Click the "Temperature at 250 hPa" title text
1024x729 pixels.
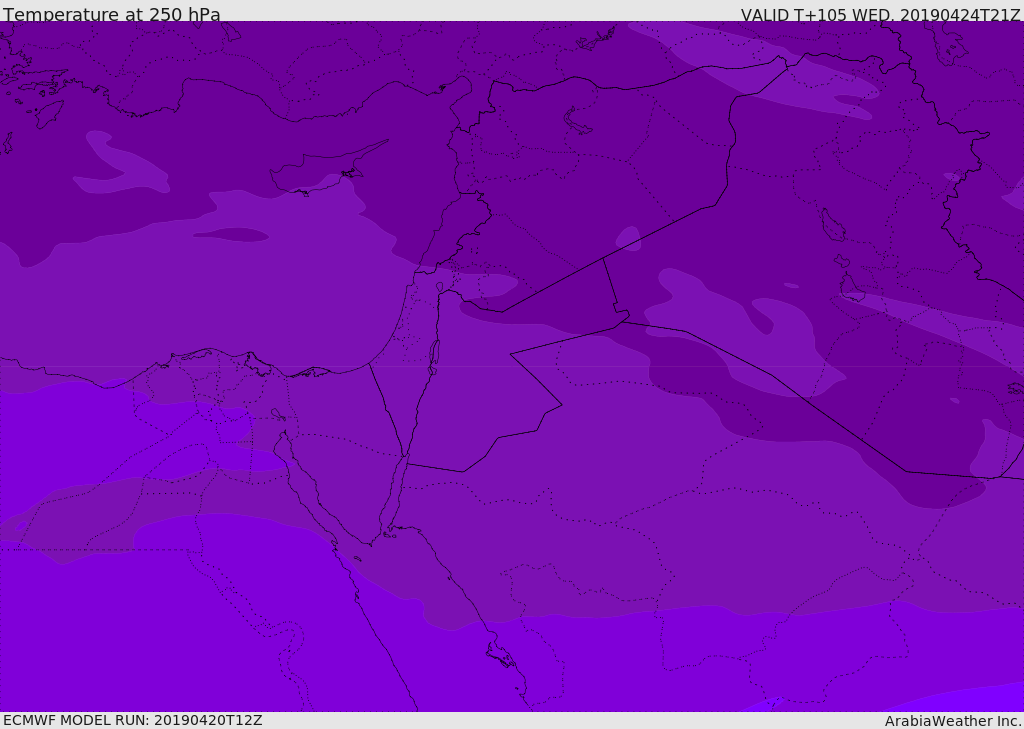(112, 15)
